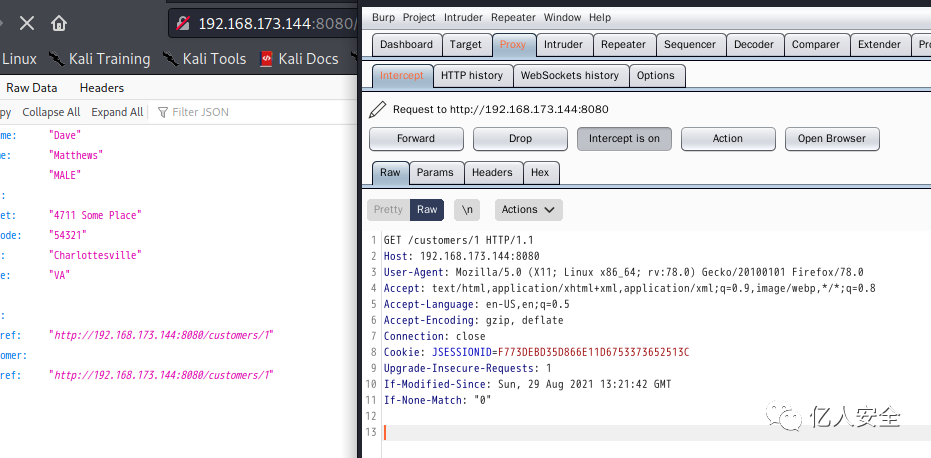931x458 pixels.
Task: Click the "VA" state value
Action: (x=60, y=276)
